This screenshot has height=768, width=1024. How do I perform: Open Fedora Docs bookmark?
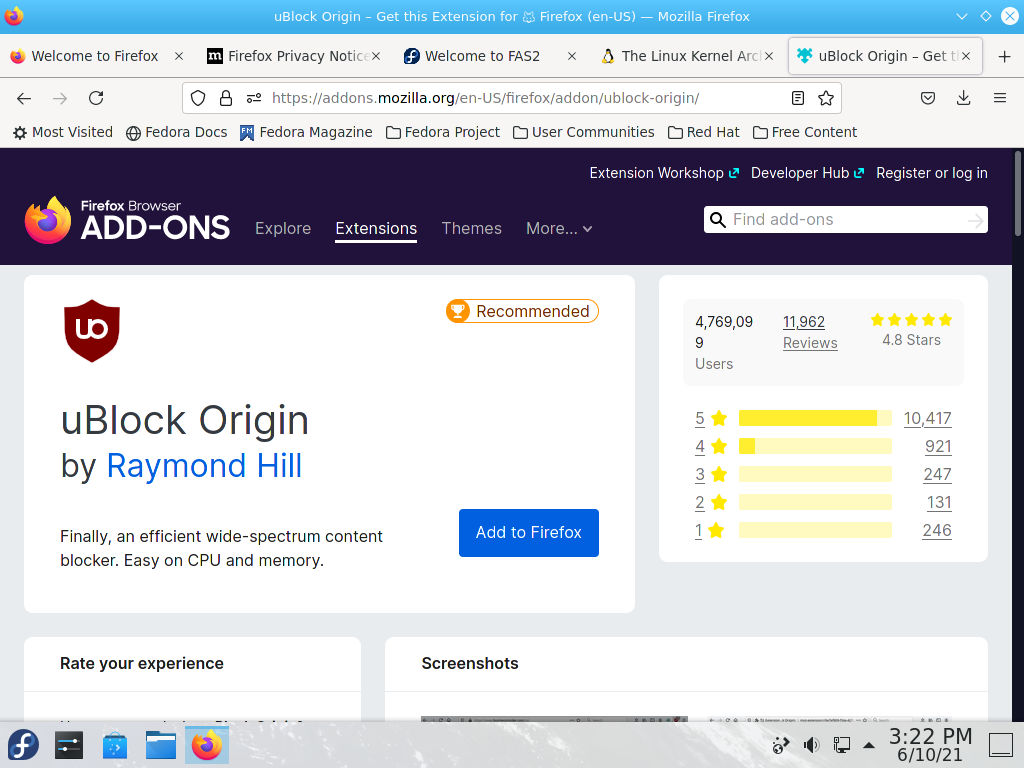(177, 133)
